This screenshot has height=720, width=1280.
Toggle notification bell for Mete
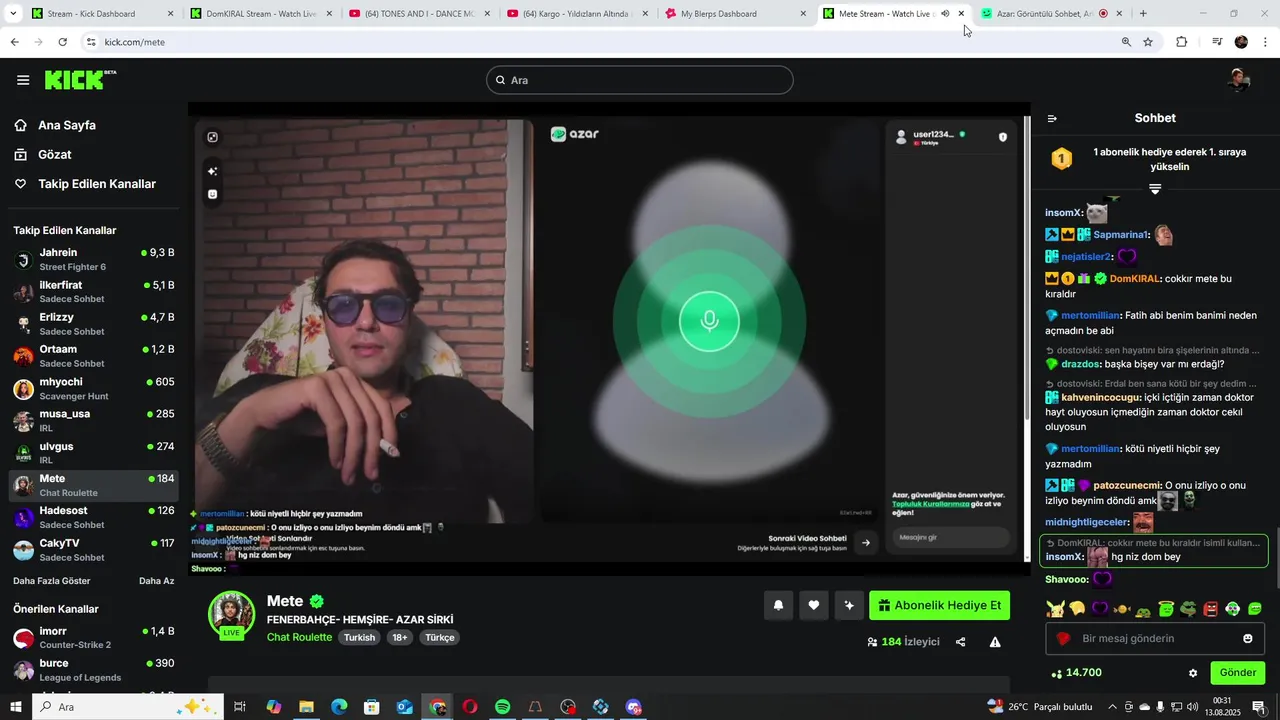click(778, 605)
